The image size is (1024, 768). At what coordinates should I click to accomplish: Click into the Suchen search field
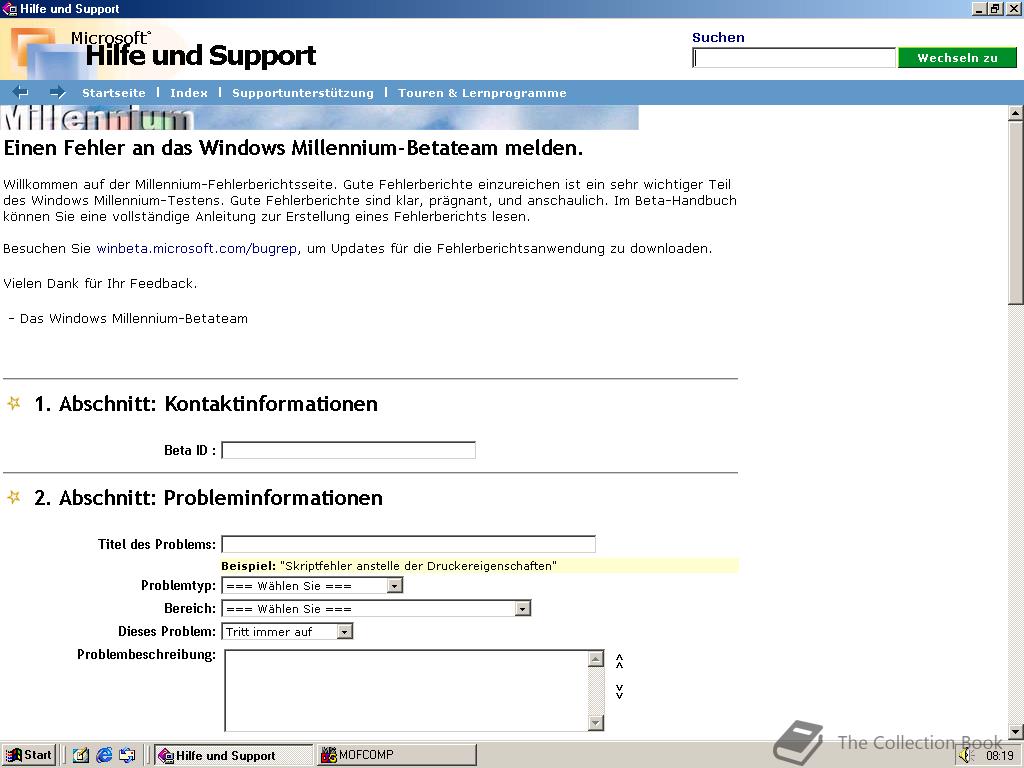[793, 57]
